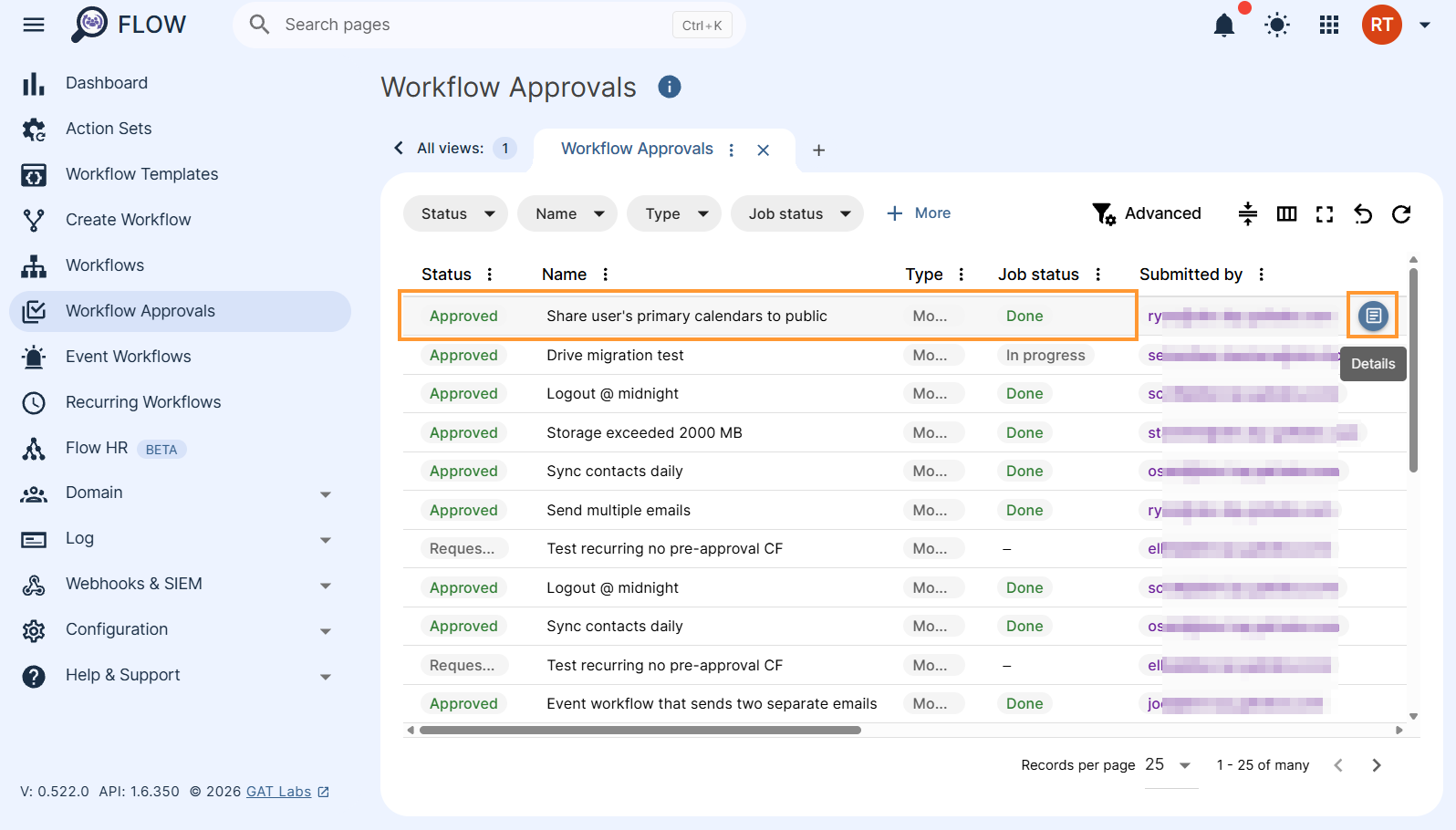Click 'Storage exceeded 2000 MB' row
The image size is (1456, 830).
[x=905, y=432]
